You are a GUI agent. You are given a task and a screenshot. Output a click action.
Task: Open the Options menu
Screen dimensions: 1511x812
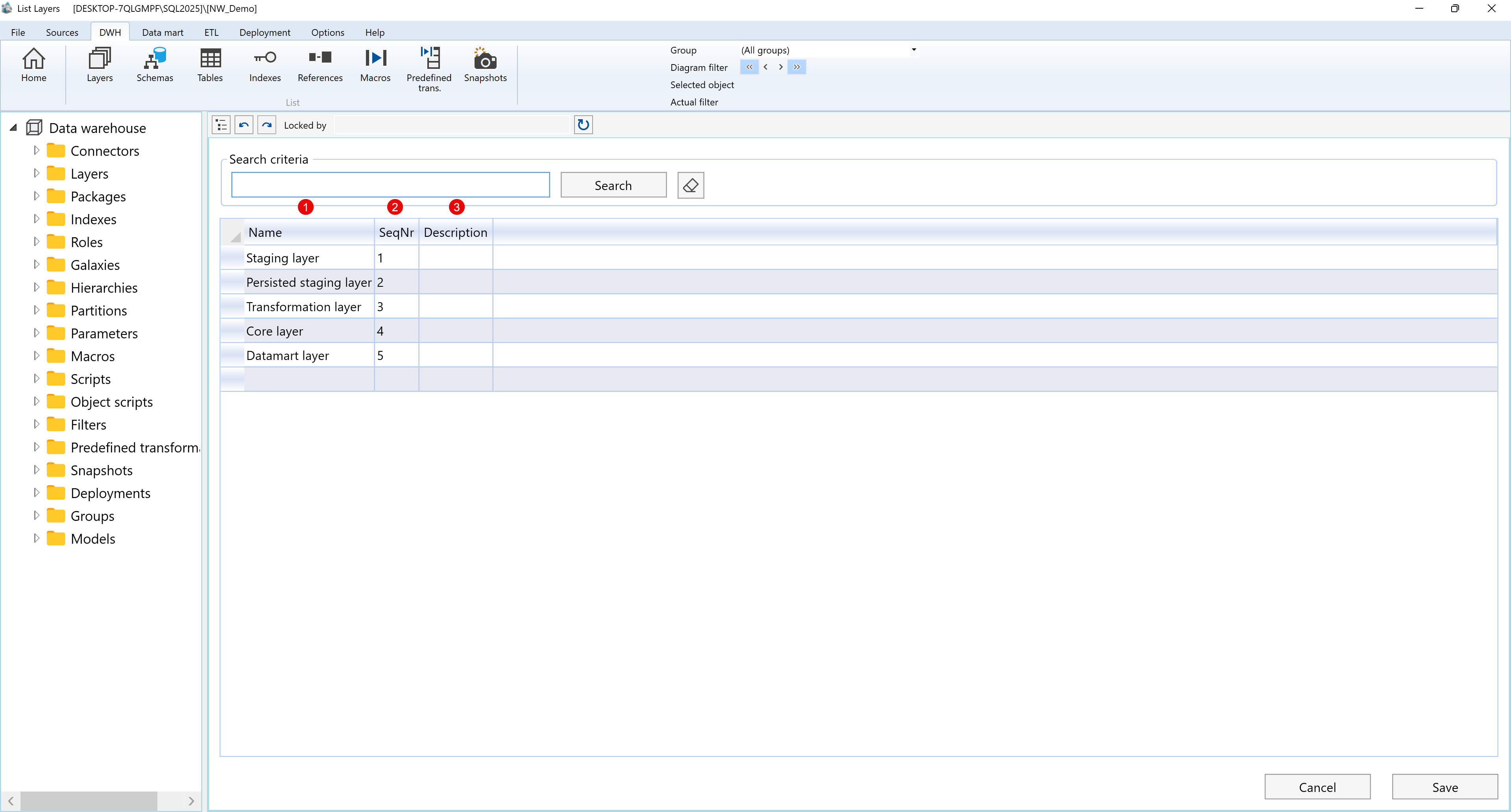[x=327, y=32]
